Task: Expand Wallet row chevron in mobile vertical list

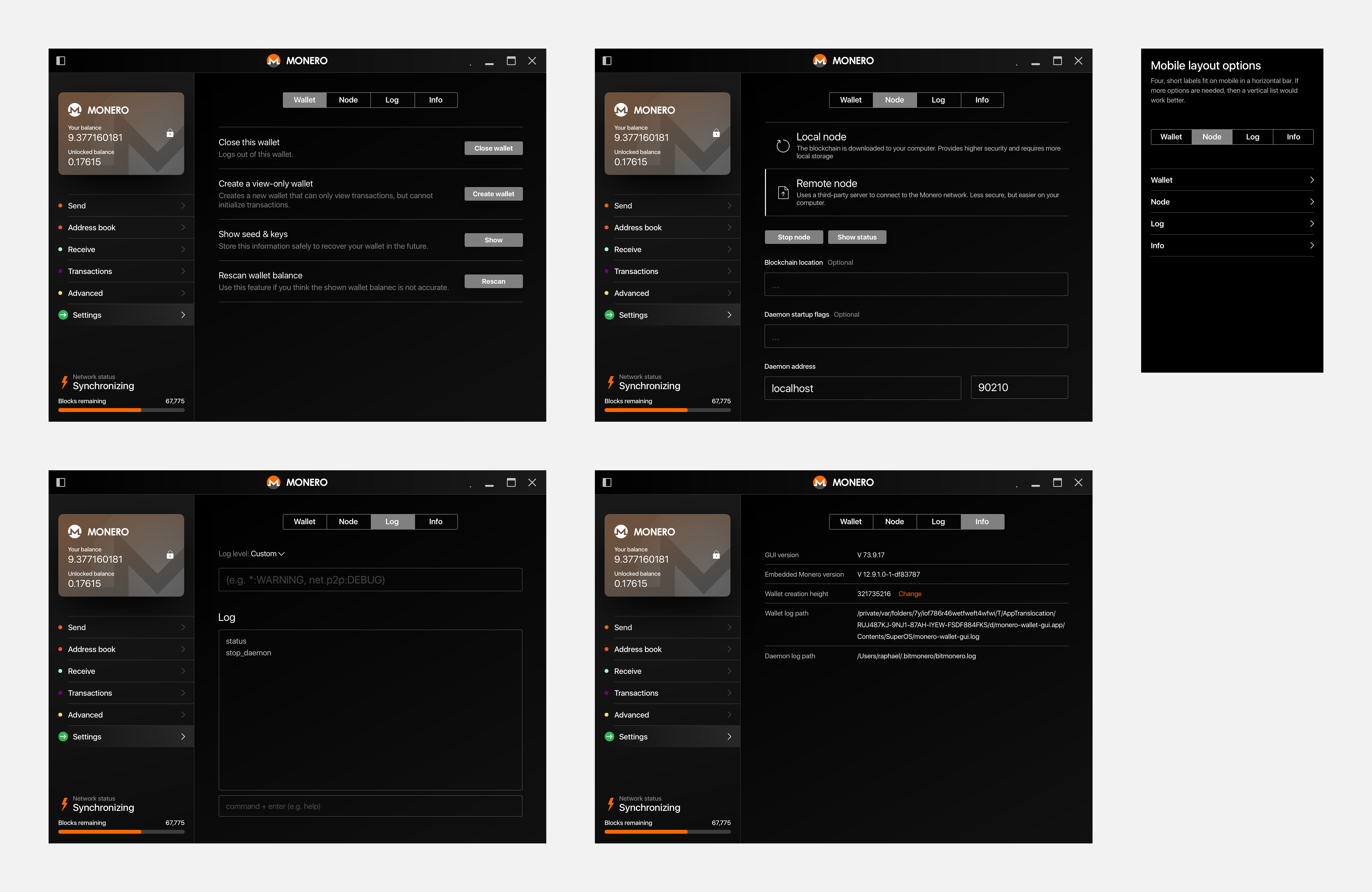Action: 1311,180
